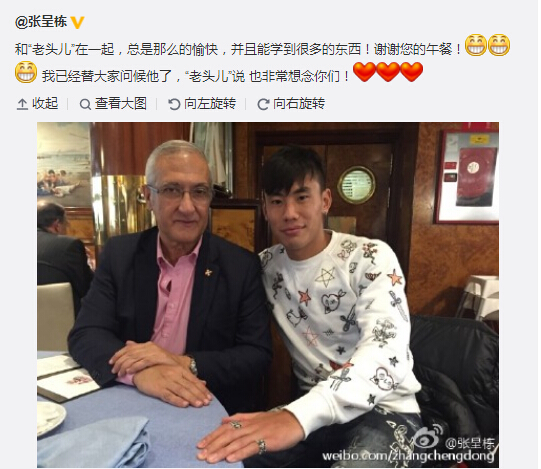The width and height of the screenshot is (541, 469).
Task: Click the first red heart emoji
Action: click(x=364, y=71)
